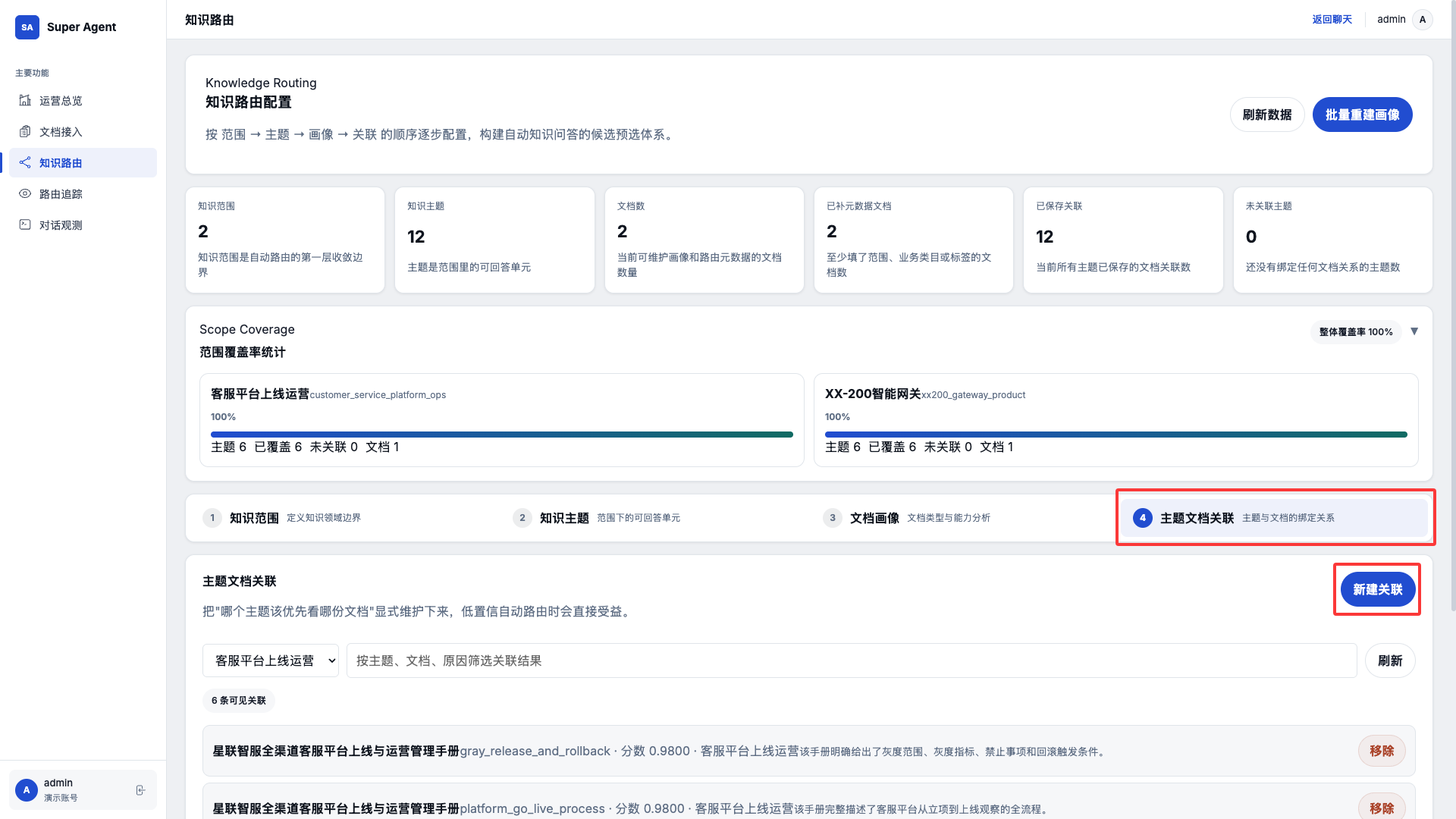
Task: Click the 返回聊天 link
Action: click(x=1332, y=20)
